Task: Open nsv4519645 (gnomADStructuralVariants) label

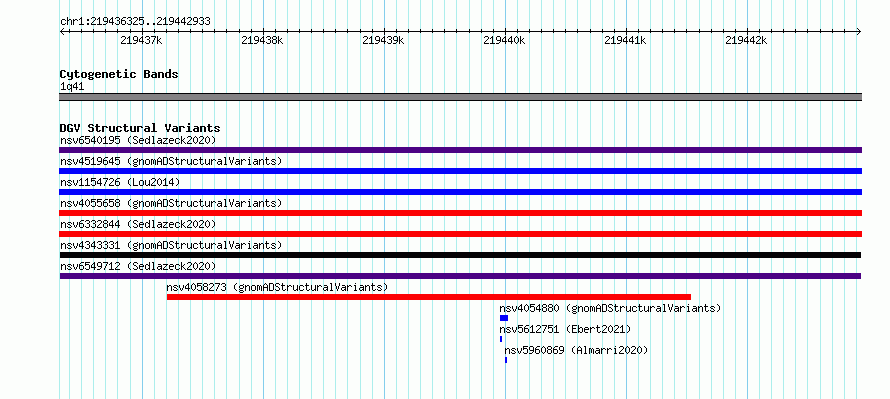Action: click(171, 161)
